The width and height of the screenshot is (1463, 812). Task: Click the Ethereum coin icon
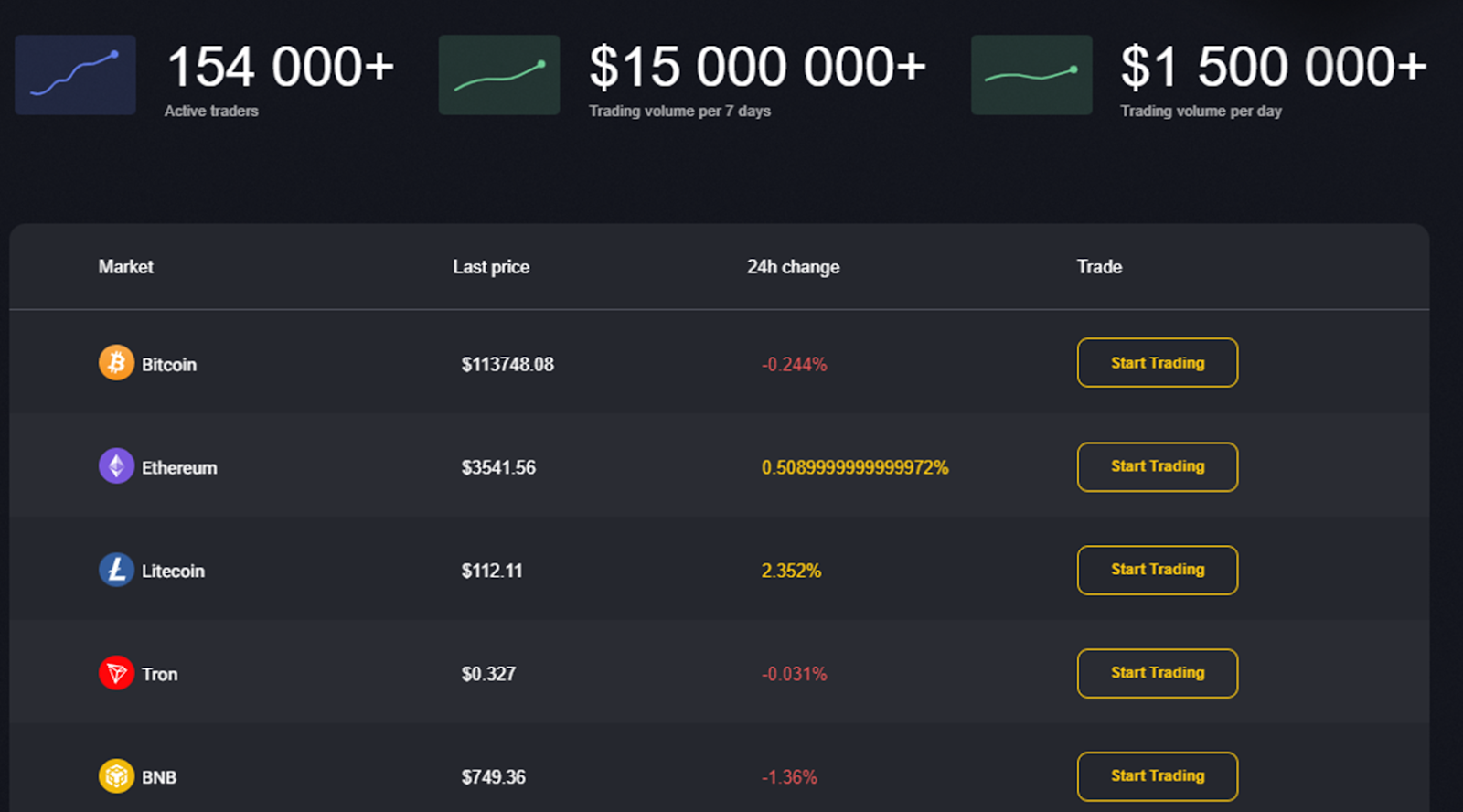(116, 466)
